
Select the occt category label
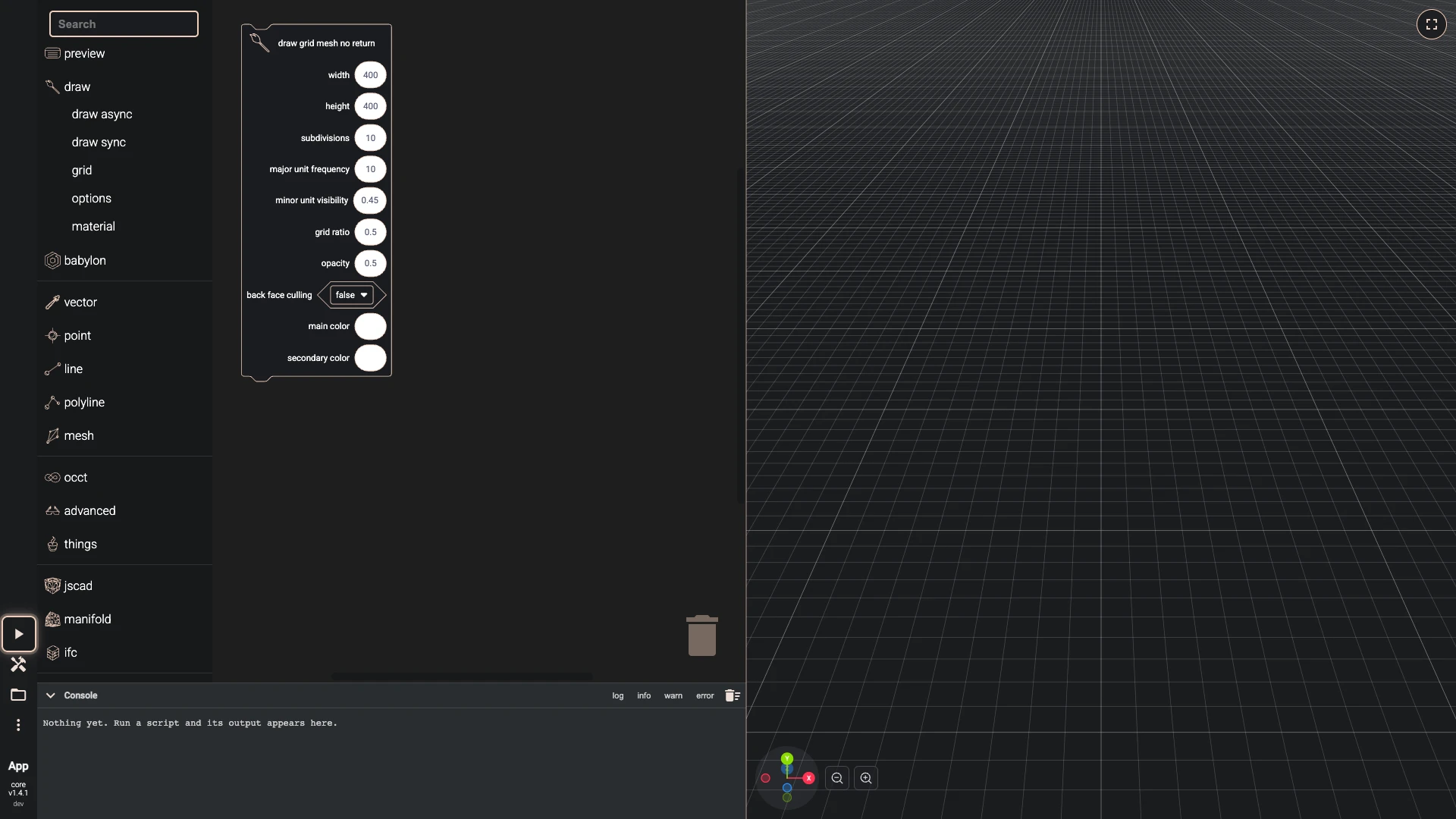click(x=76, y=477)
